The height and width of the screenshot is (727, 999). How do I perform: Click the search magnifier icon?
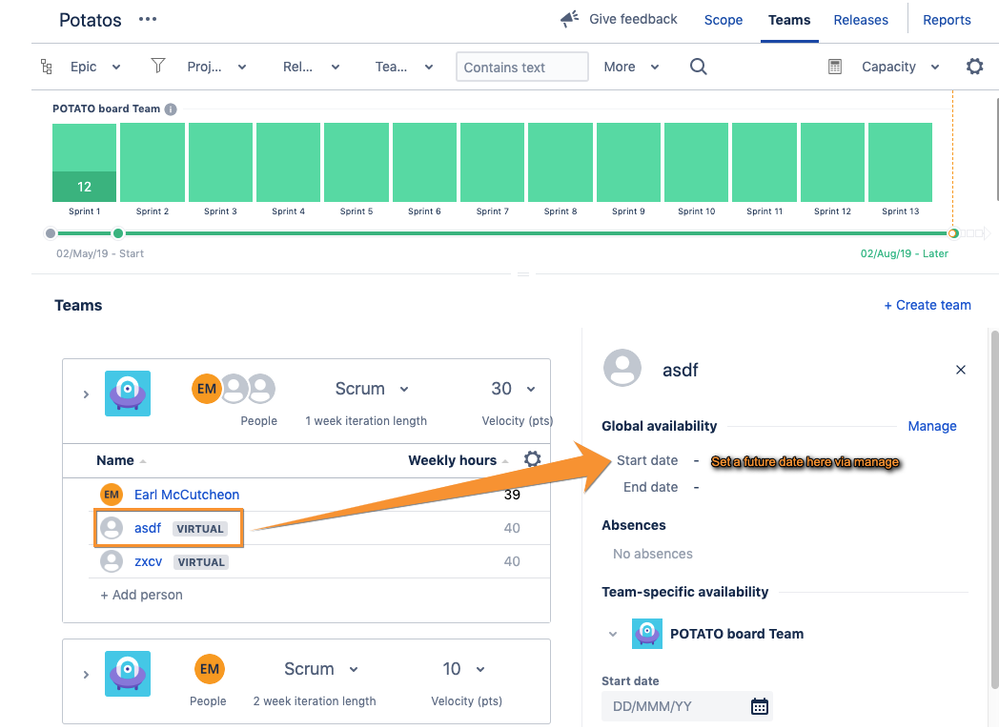pyautogui.click(x=698, y=66)
